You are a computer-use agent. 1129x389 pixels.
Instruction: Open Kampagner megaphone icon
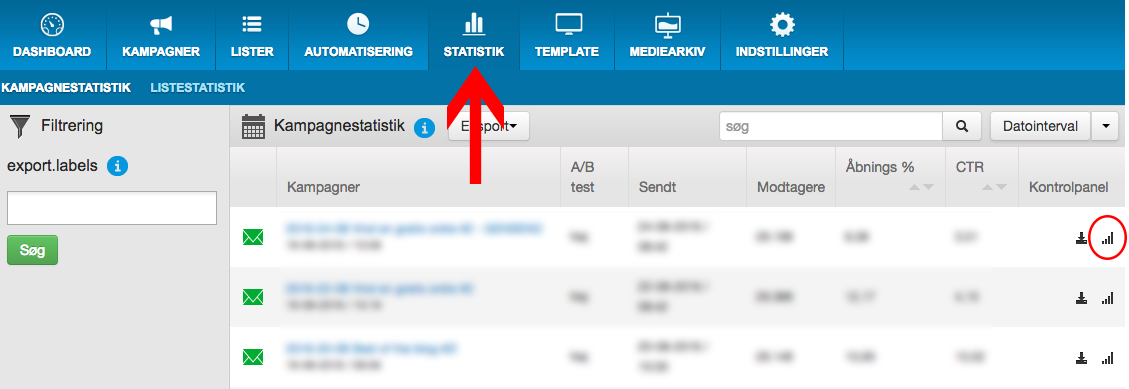[161, 26]
